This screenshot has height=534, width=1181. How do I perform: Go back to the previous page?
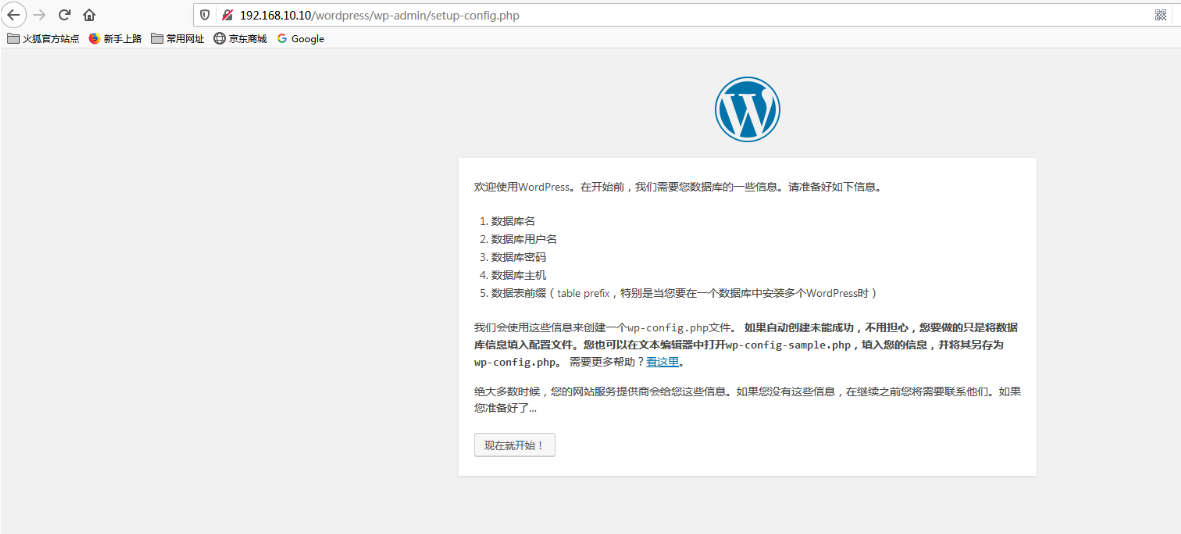(x=14, y=14)
